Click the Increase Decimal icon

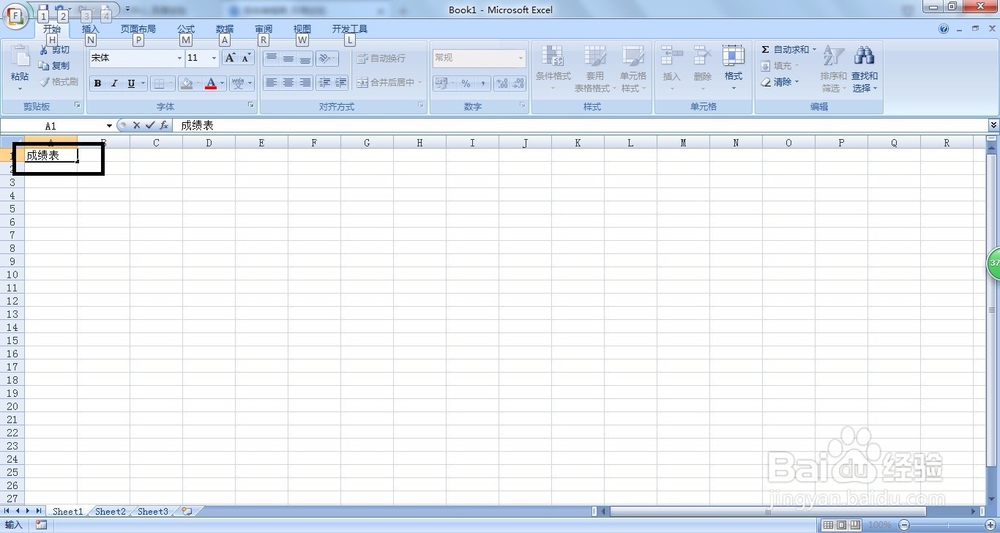tap(502, 83)
